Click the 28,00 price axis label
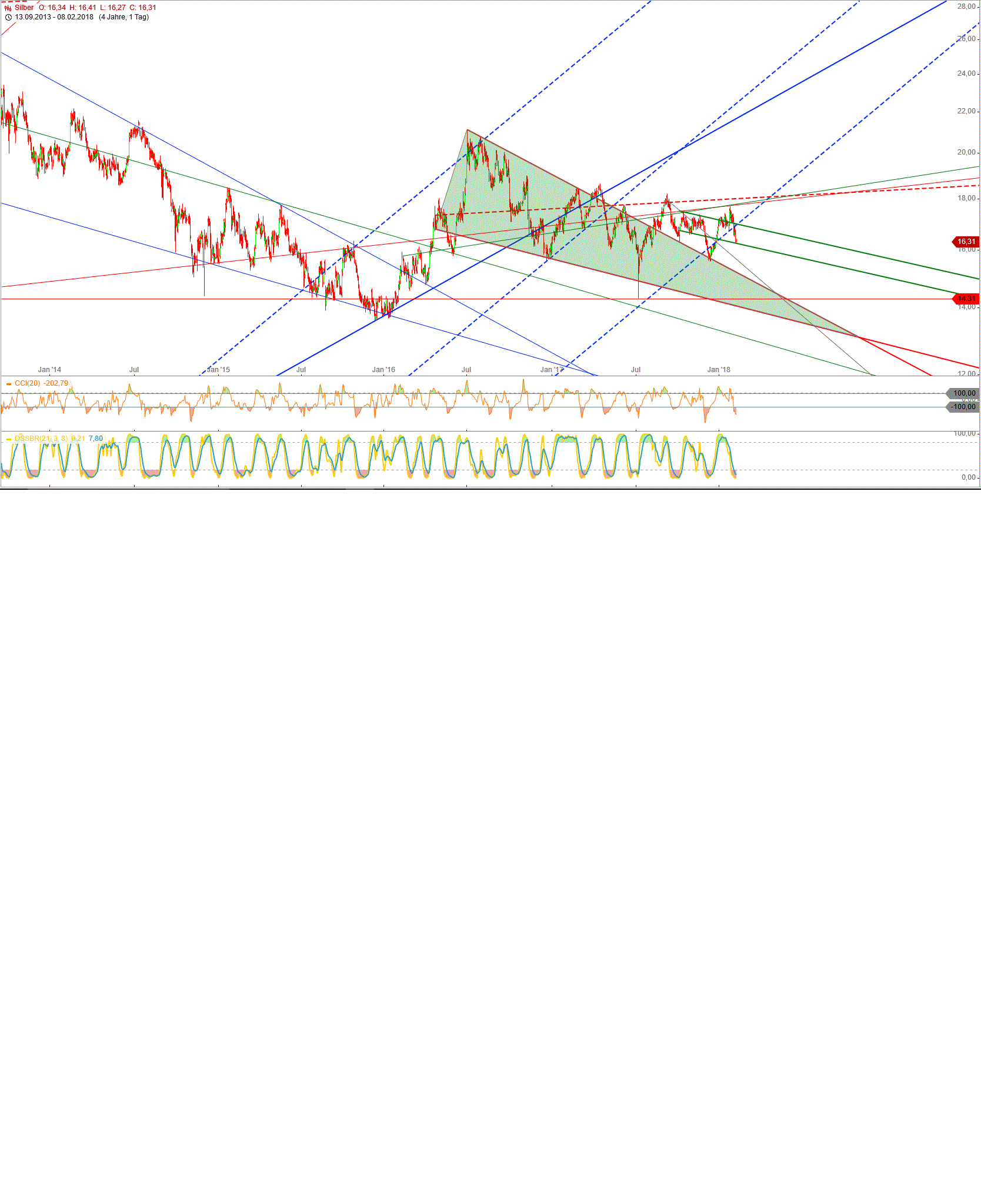 (x=966, y=6)
